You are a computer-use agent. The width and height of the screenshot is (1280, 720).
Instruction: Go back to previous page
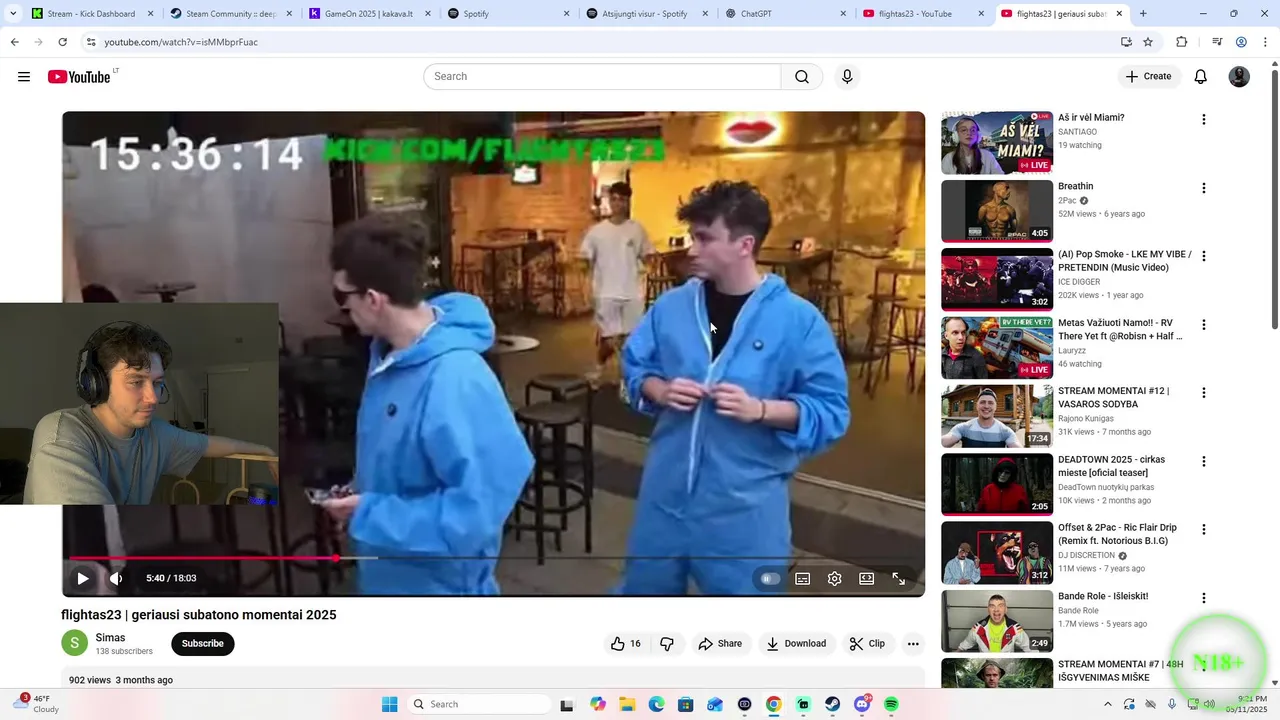[15, 42]
